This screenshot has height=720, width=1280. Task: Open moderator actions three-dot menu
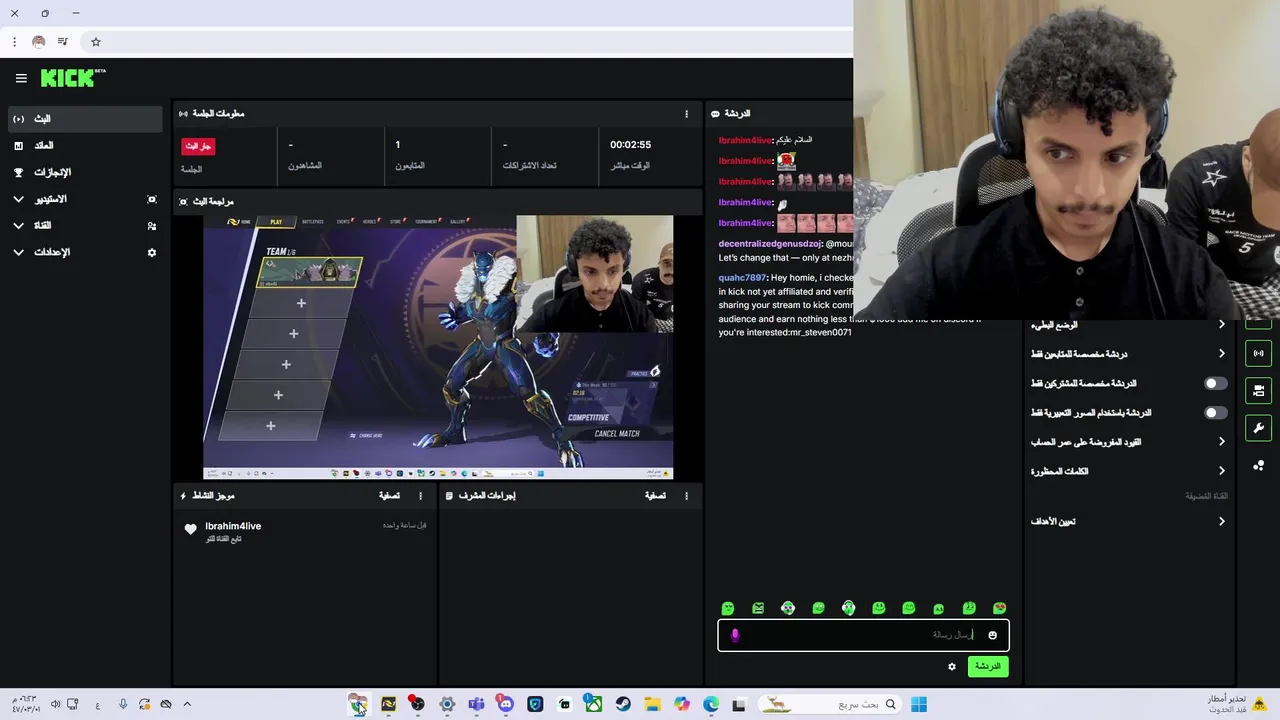click(686, 496)
